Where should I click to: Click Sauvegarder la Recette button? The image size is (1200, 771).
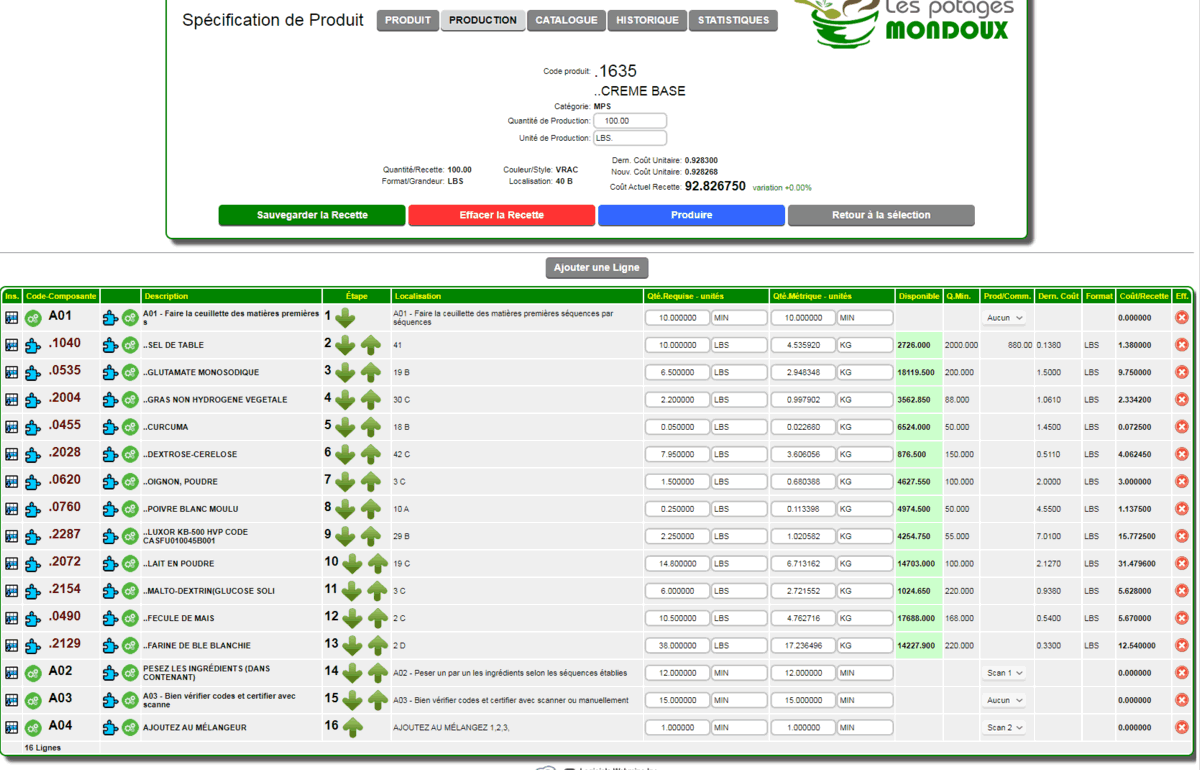312,215
